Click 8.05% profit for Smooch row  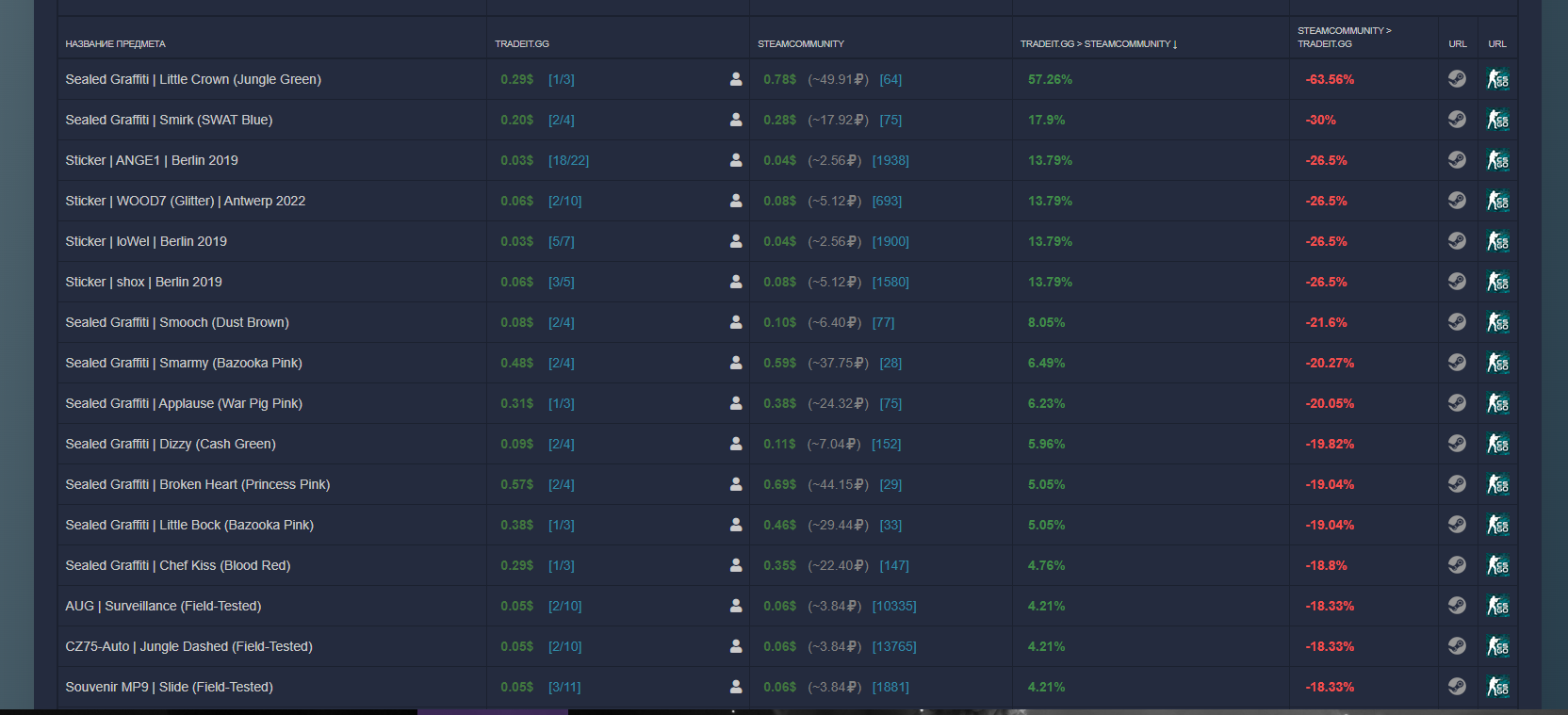1046,322
